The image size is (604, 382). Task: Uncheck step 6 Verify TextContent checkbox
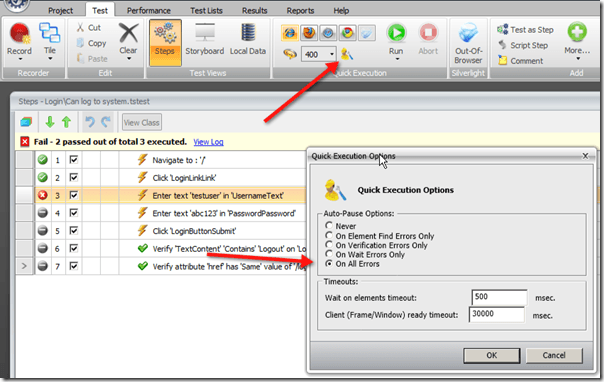tap(74, 248)
